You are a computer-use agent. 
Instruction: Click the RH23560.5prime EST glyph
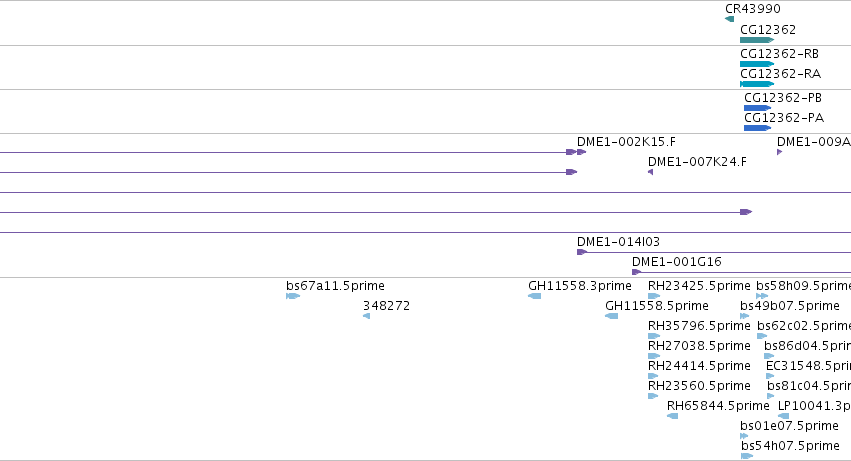[653, 396]
